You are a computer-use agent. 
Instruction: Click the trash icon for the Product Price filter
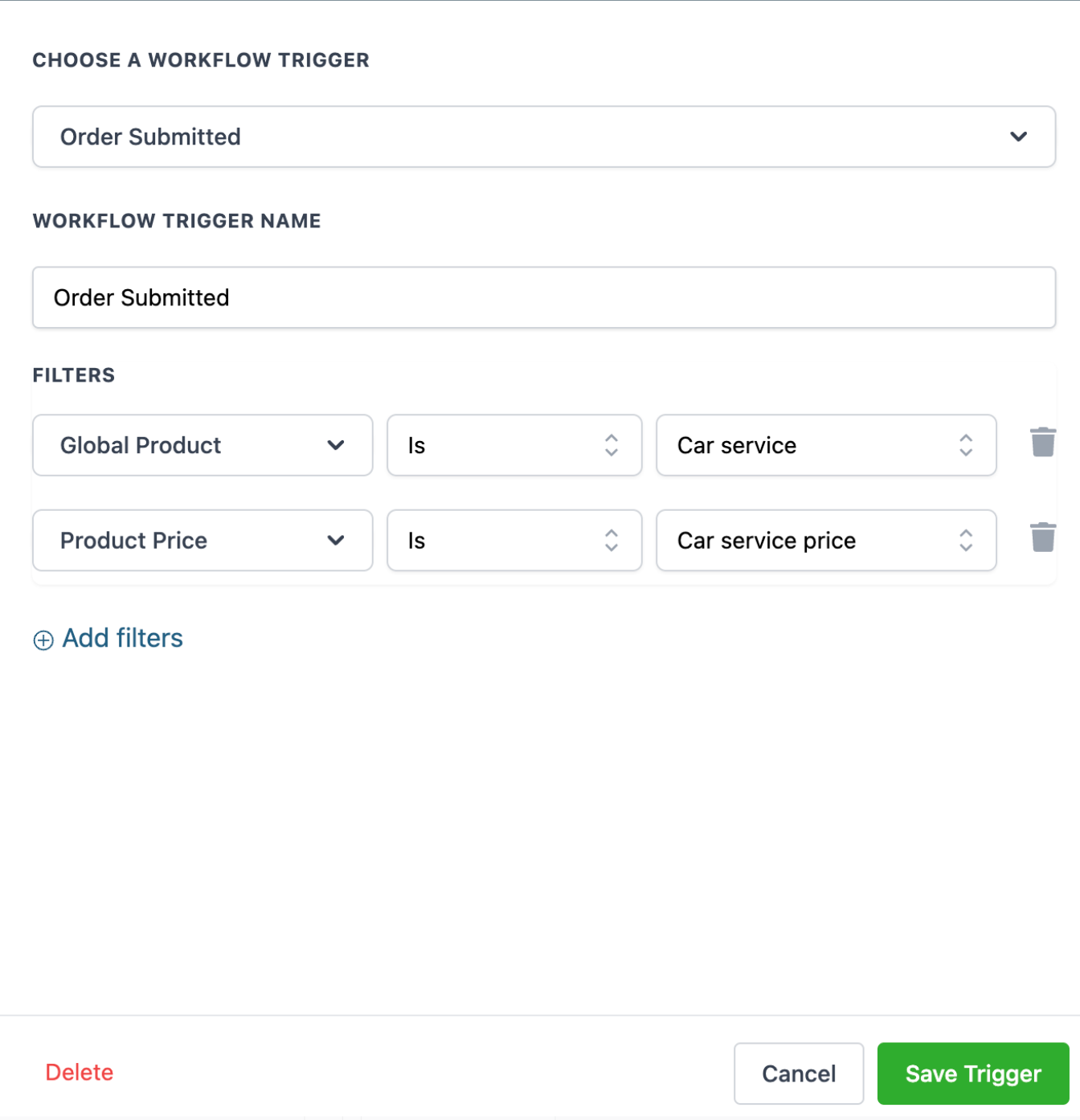pyautogui.click(x=1042, y=538)
